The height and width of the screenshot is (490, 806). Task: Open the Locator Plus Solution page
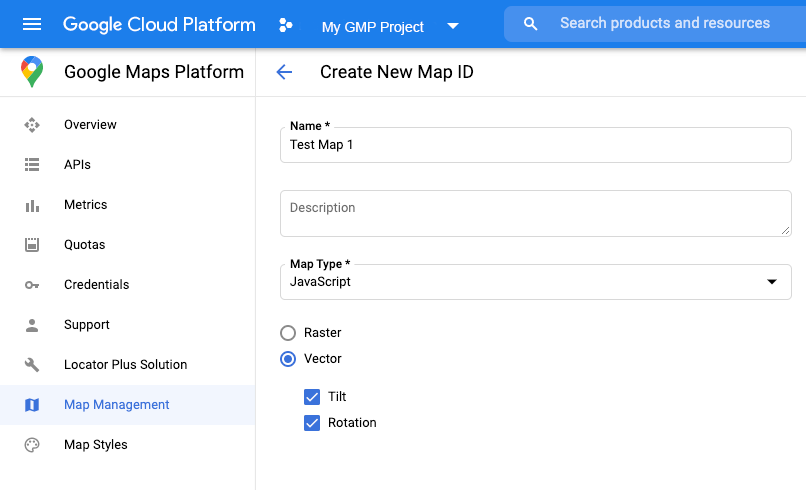pyautogui.click(x=125, y=365)
